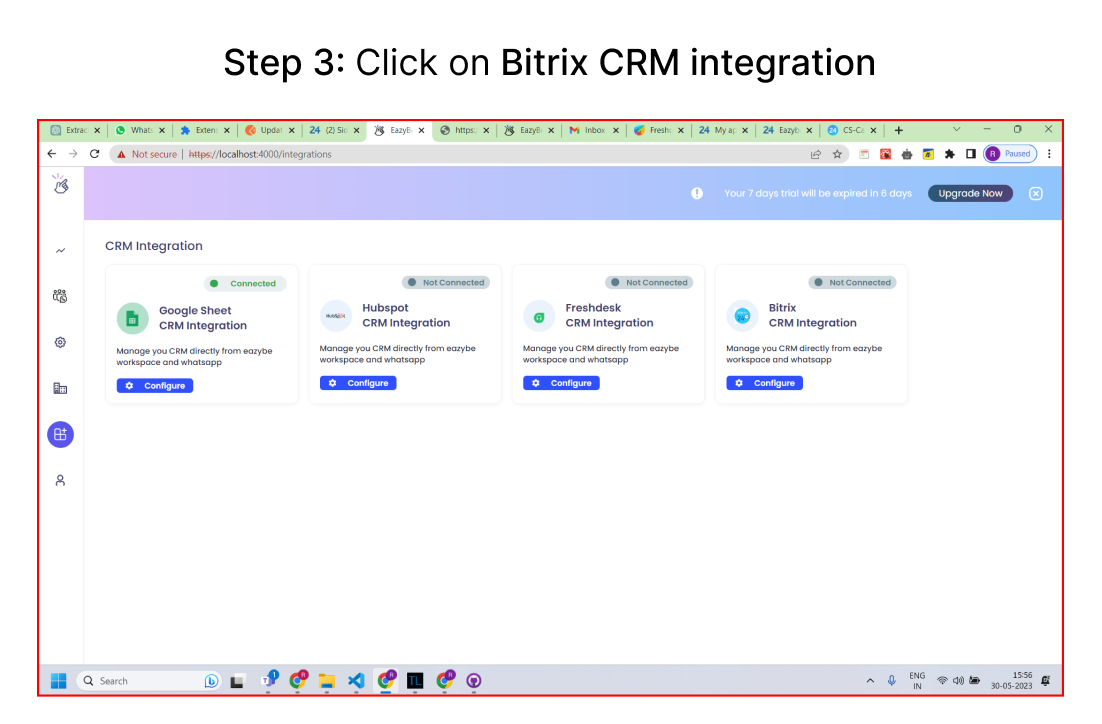Open the user profile sidebar icon
Image resolution: width=1102 pixels, height=724 pixels.
[x=60, y=480]
